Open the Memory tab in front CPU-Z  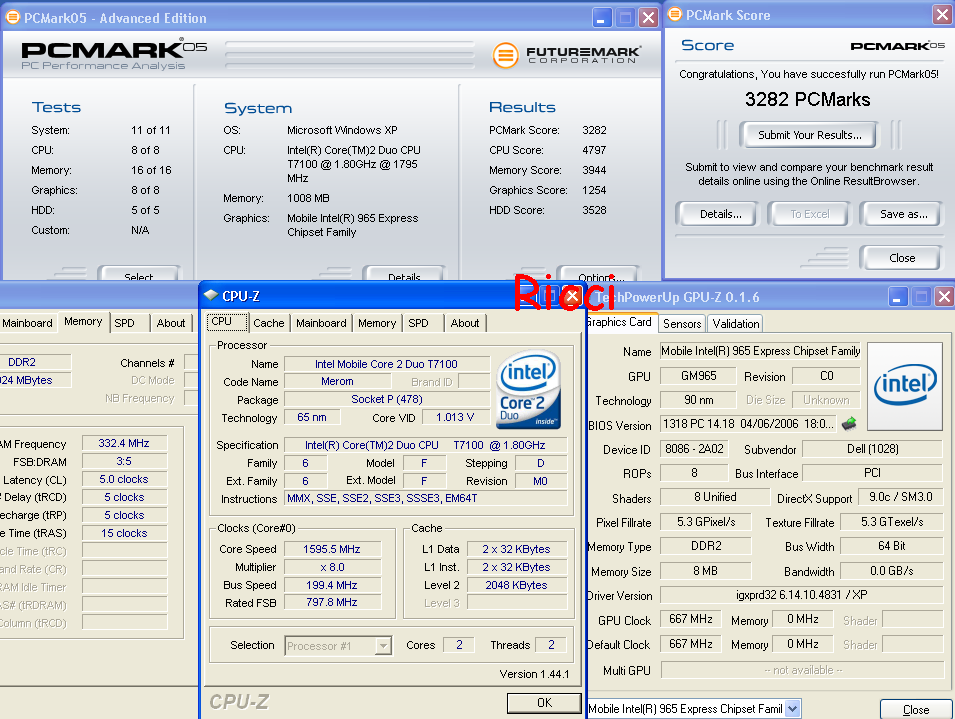[x=377, y=323]
